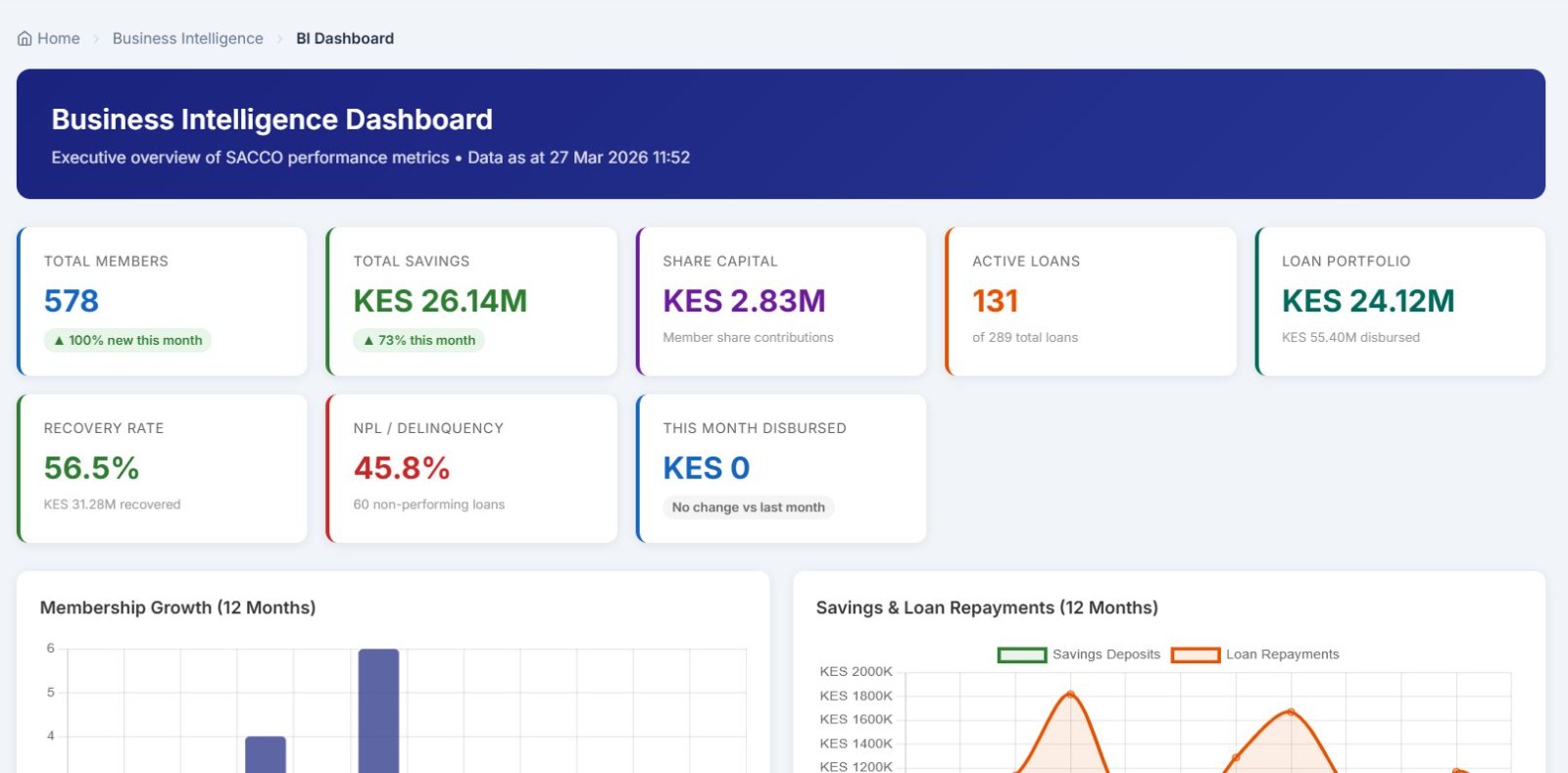Click the '100% new this month' badge
1568x773 pixels.
click(127, 341)
